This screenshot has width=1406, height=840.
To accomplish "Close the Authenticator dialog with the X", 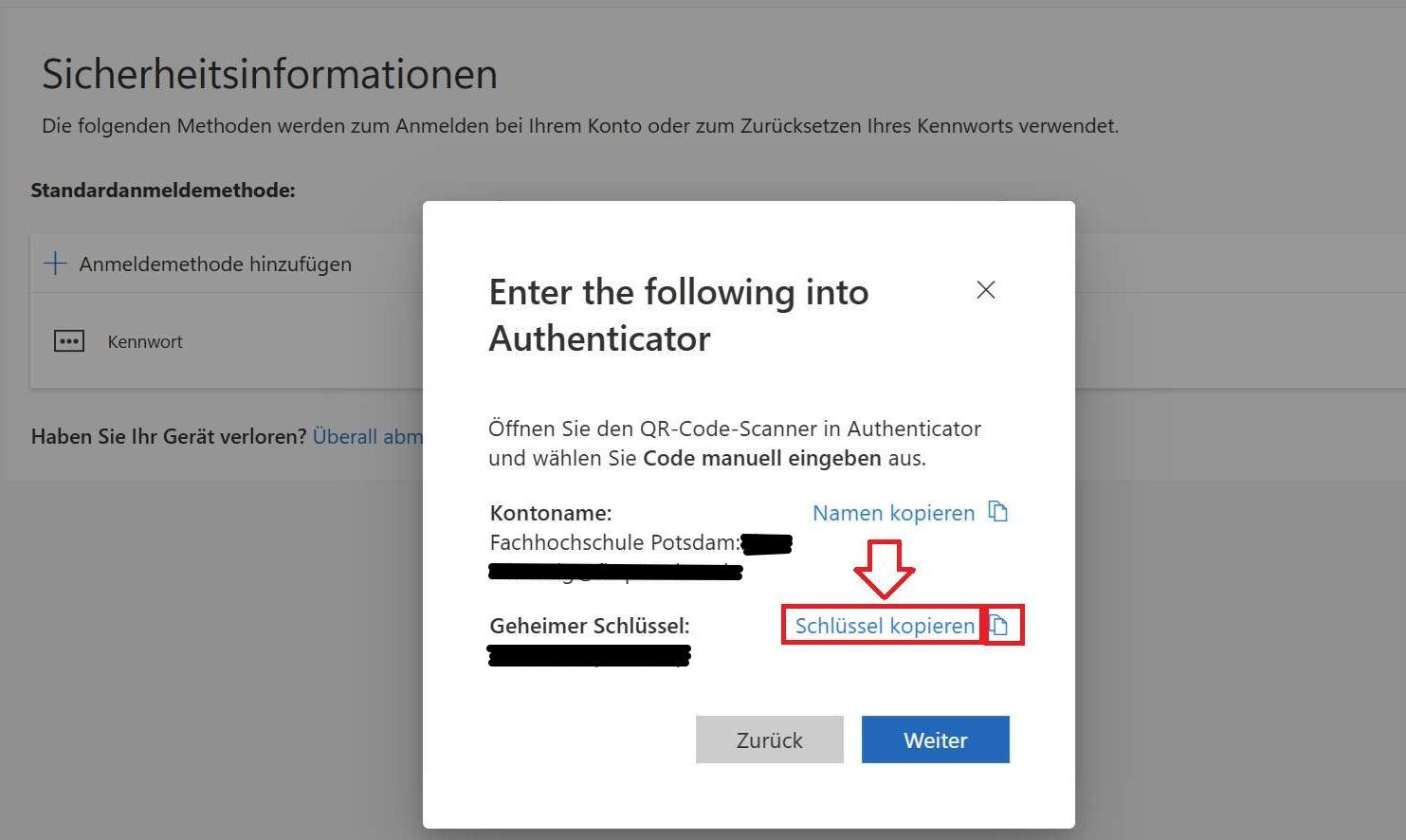I will [986, 290].
